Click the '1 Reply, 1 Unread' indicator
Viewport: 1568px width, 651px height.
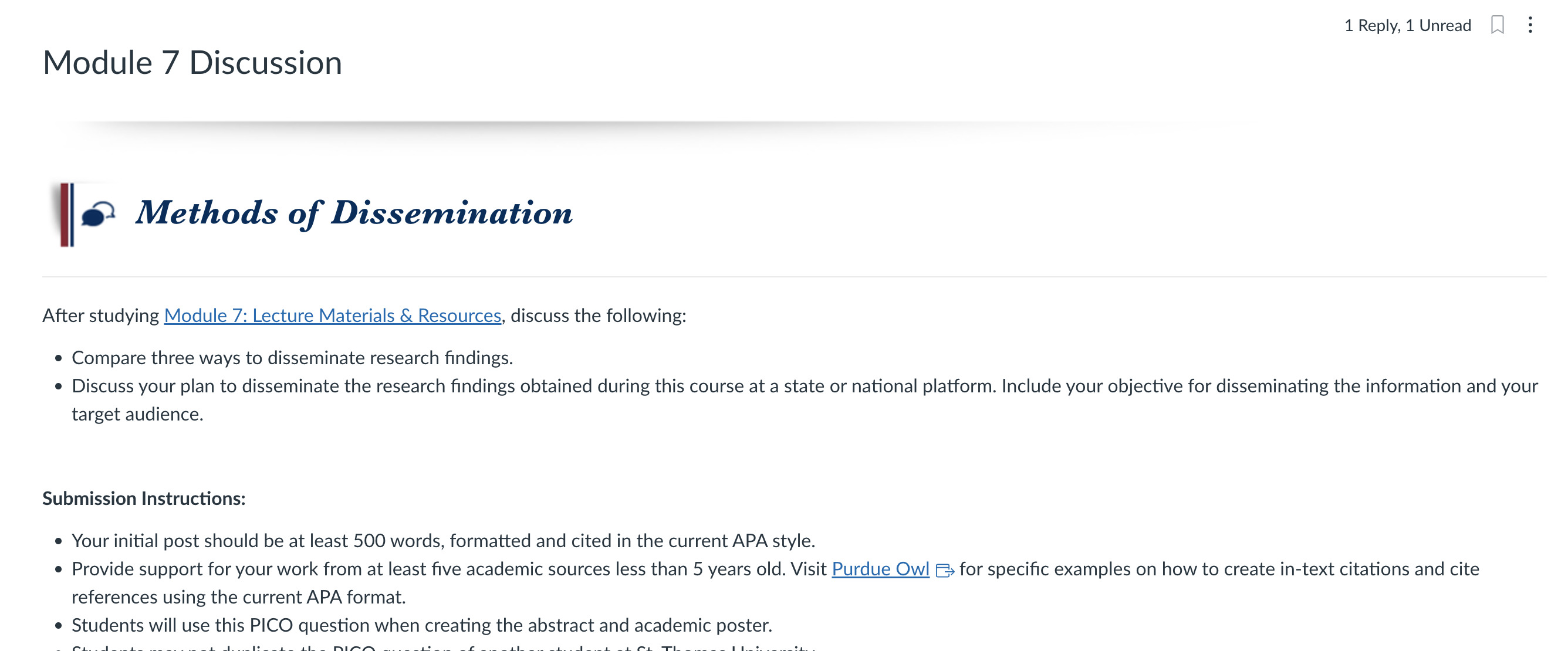click(1407, 26)
